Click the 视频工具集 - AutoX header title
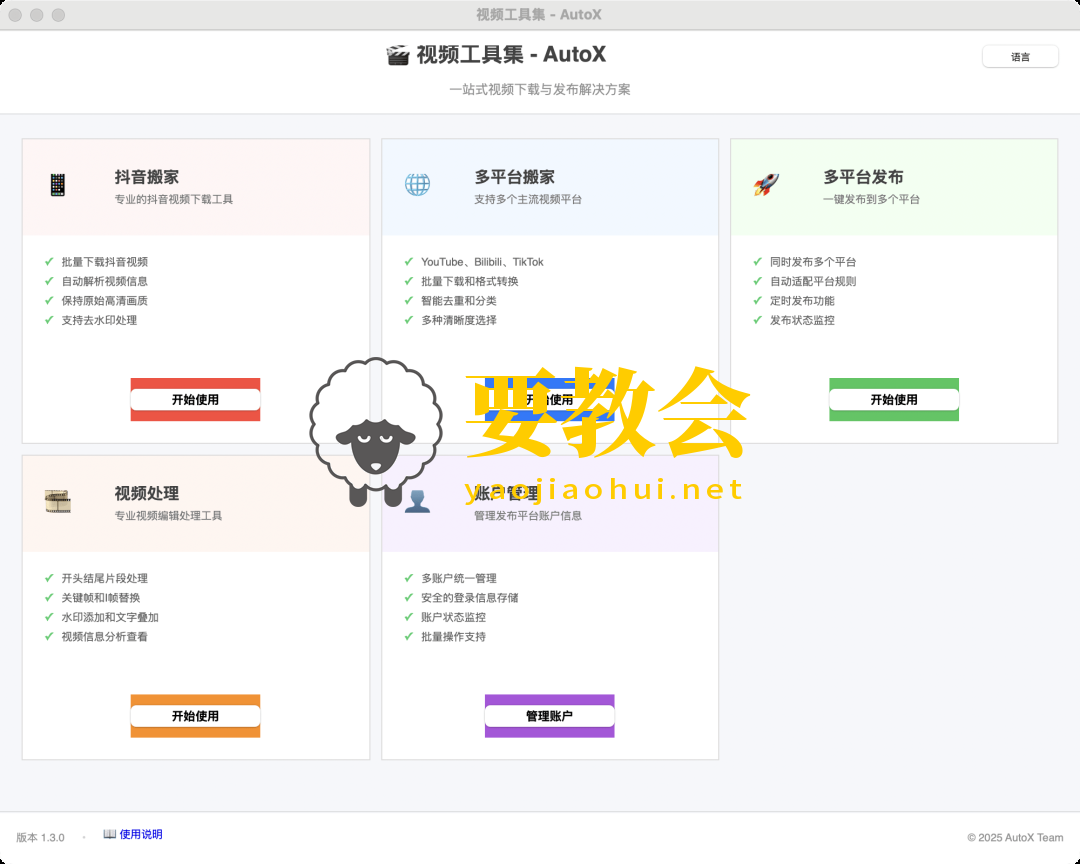 (x=511, y=54)
